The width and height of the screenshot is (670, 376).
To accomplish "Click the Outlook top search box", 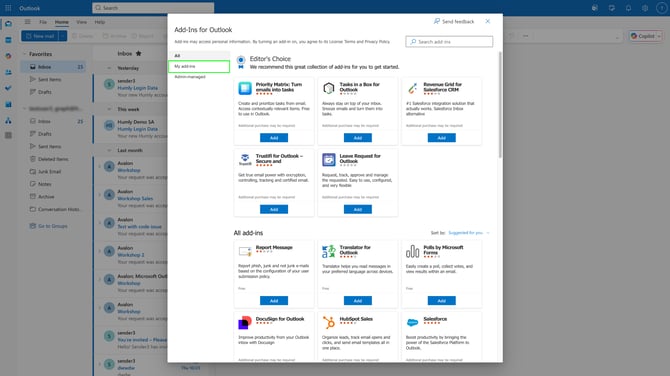I will click(x=153, y=8).
